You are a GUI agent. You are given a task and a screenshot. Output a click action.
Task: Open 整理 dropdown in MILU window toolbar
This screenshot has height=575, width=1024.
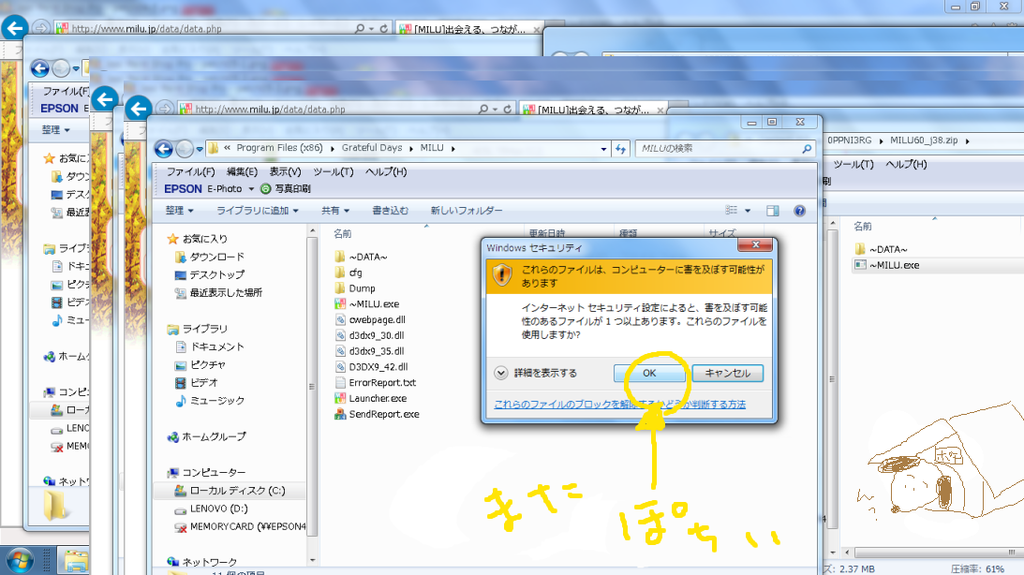(x=180, y=210)
